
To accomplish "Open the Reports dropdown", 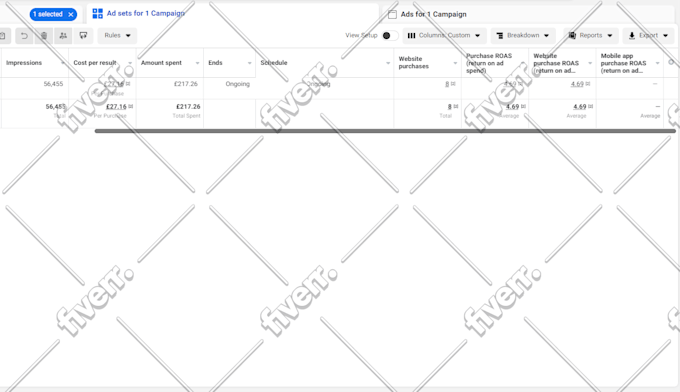I will point(591,36).
